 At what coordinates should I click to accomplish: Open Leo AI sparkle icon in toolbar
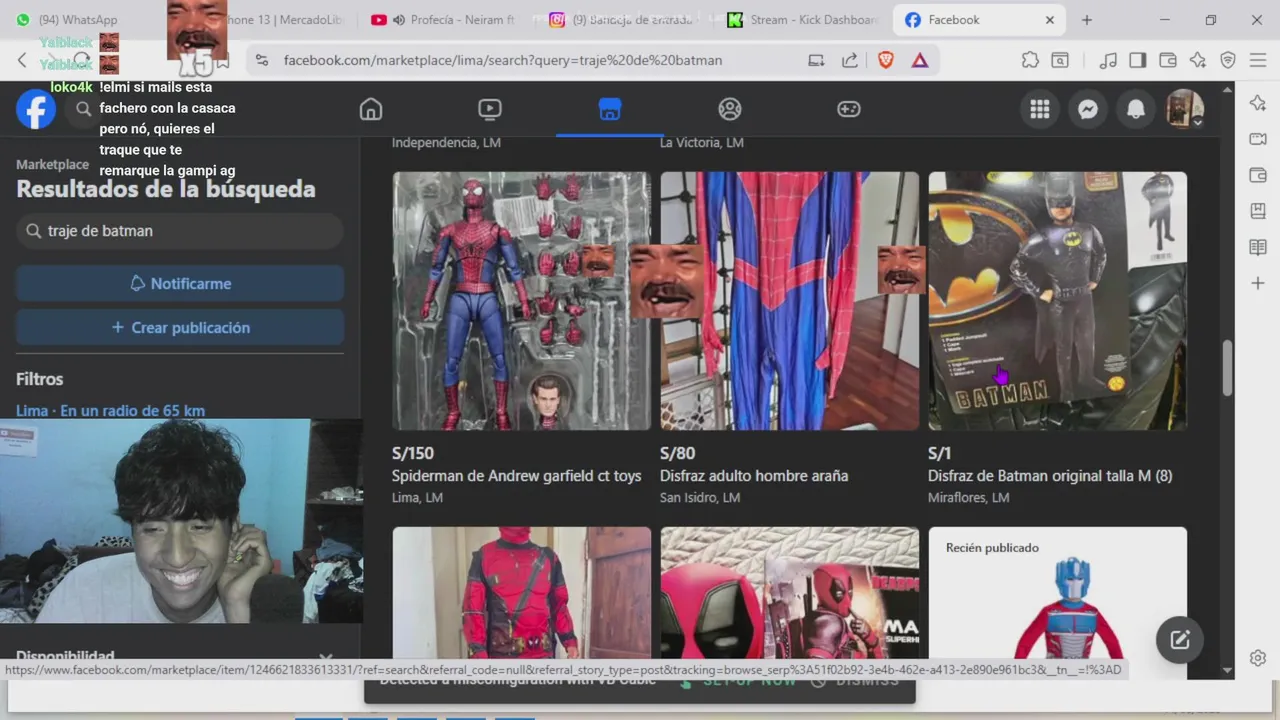1198,60
